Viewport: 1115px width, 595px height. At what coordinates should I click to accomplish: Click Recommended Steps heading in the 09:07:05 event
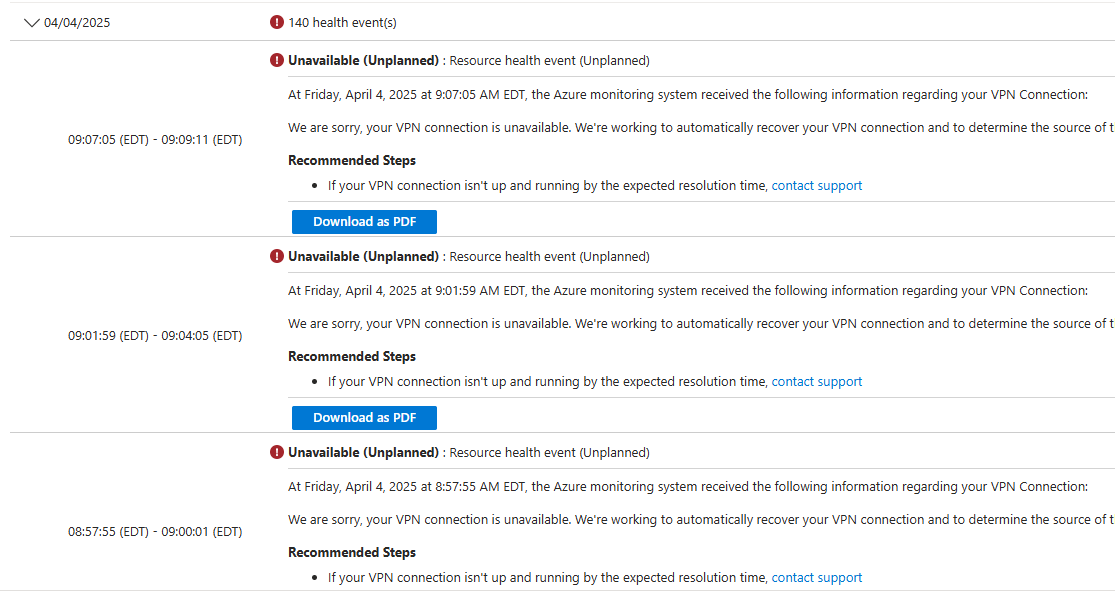pos(352,160)
